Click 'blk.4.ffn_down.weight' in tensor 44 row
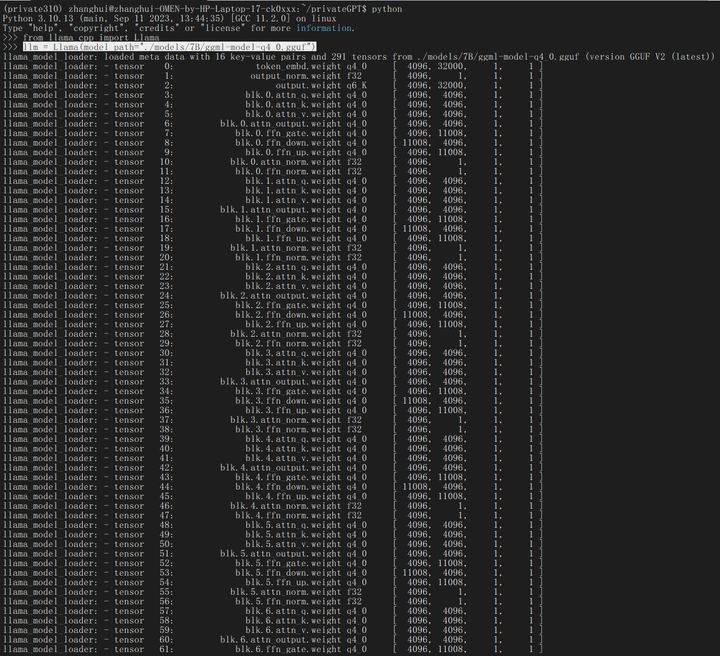The image size is (720, 656). (288, 487)
